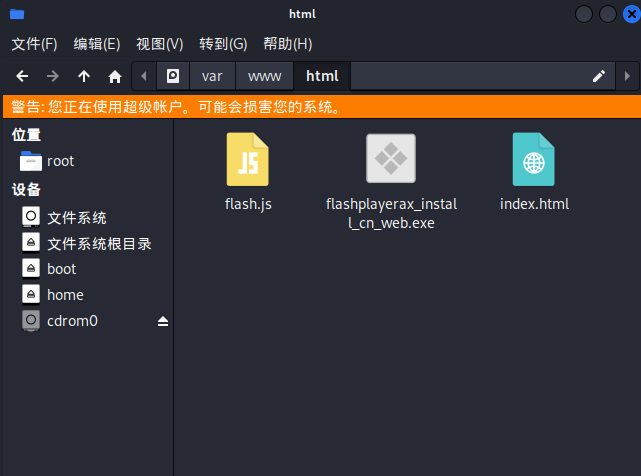Open the 编辑(E) menu
The height and width of the screenshot is (476, 641).
[x=97, y=44]
